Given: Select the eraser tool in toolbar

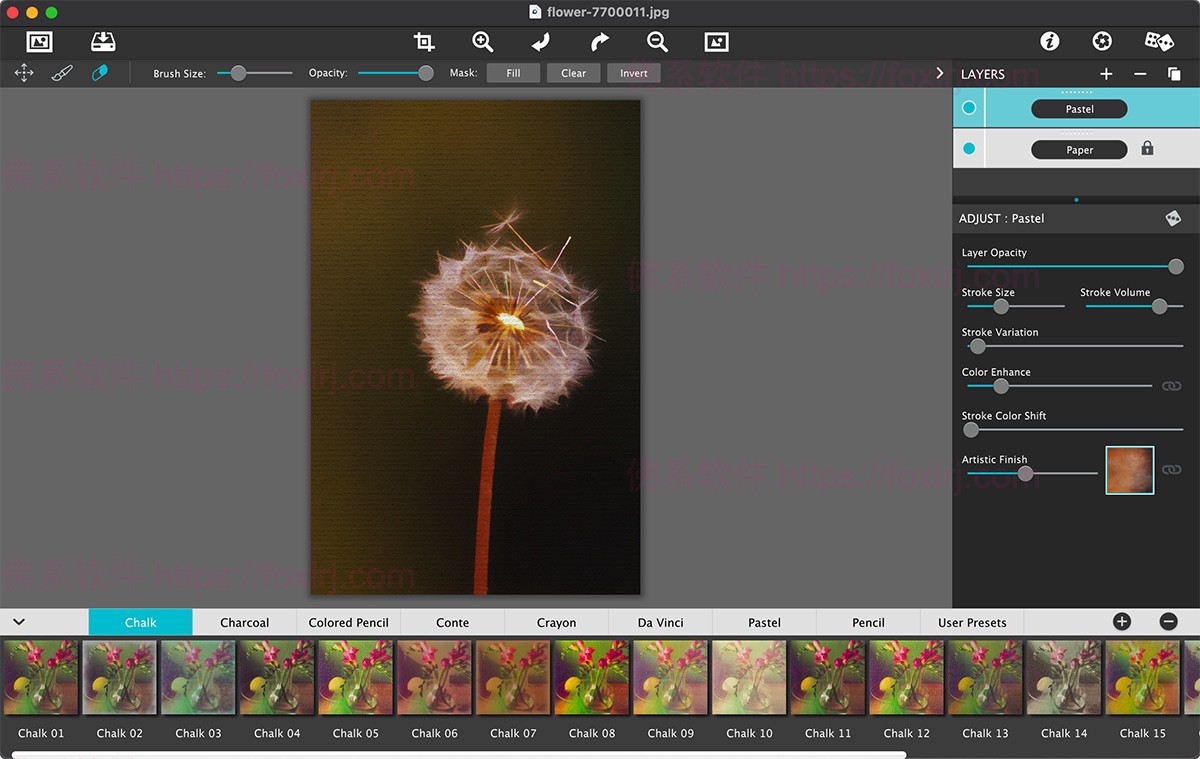Looking at the screenshot, I should tap(100, 73).
